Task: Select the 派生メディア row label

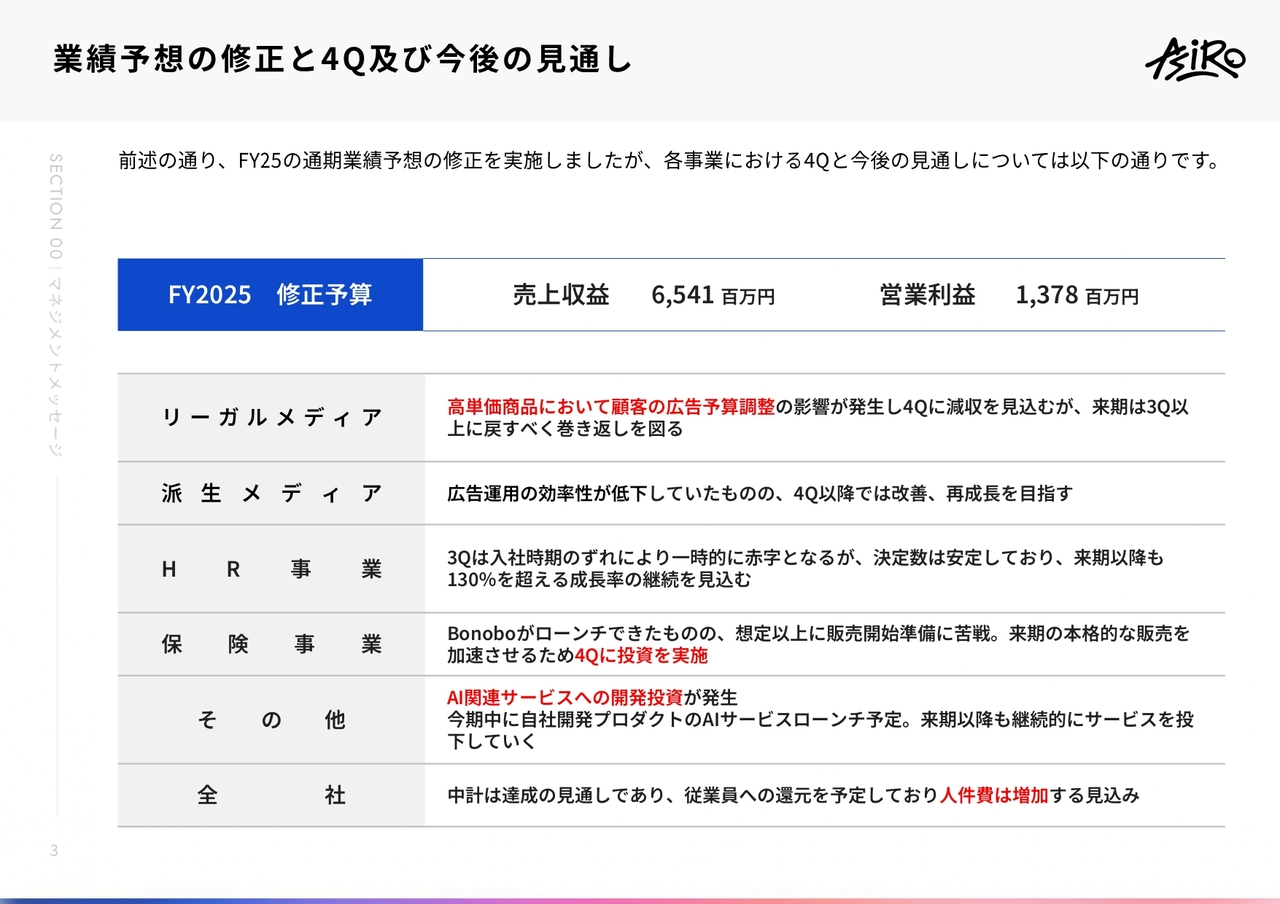Action: click(271, 493)
